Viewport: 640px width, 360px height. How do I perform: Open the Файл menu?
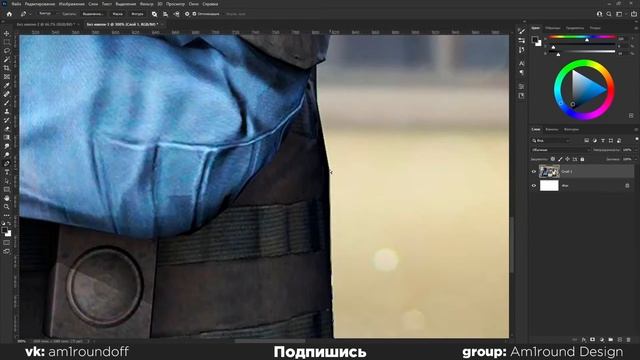(16, 4)
